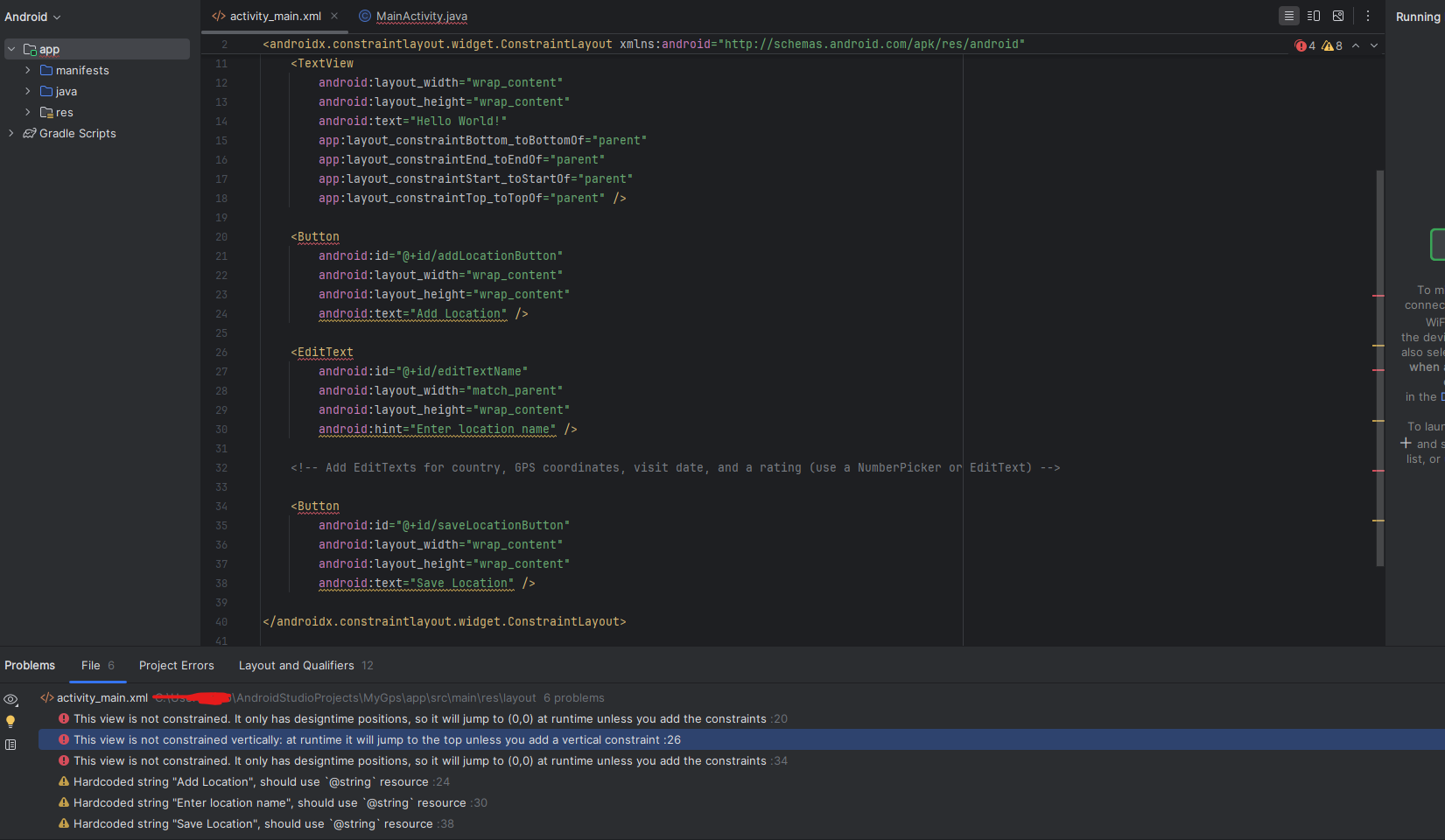Open Split view for the layout editor
Viewport: 1445px width, 840px height.
tap(1313, 16)
